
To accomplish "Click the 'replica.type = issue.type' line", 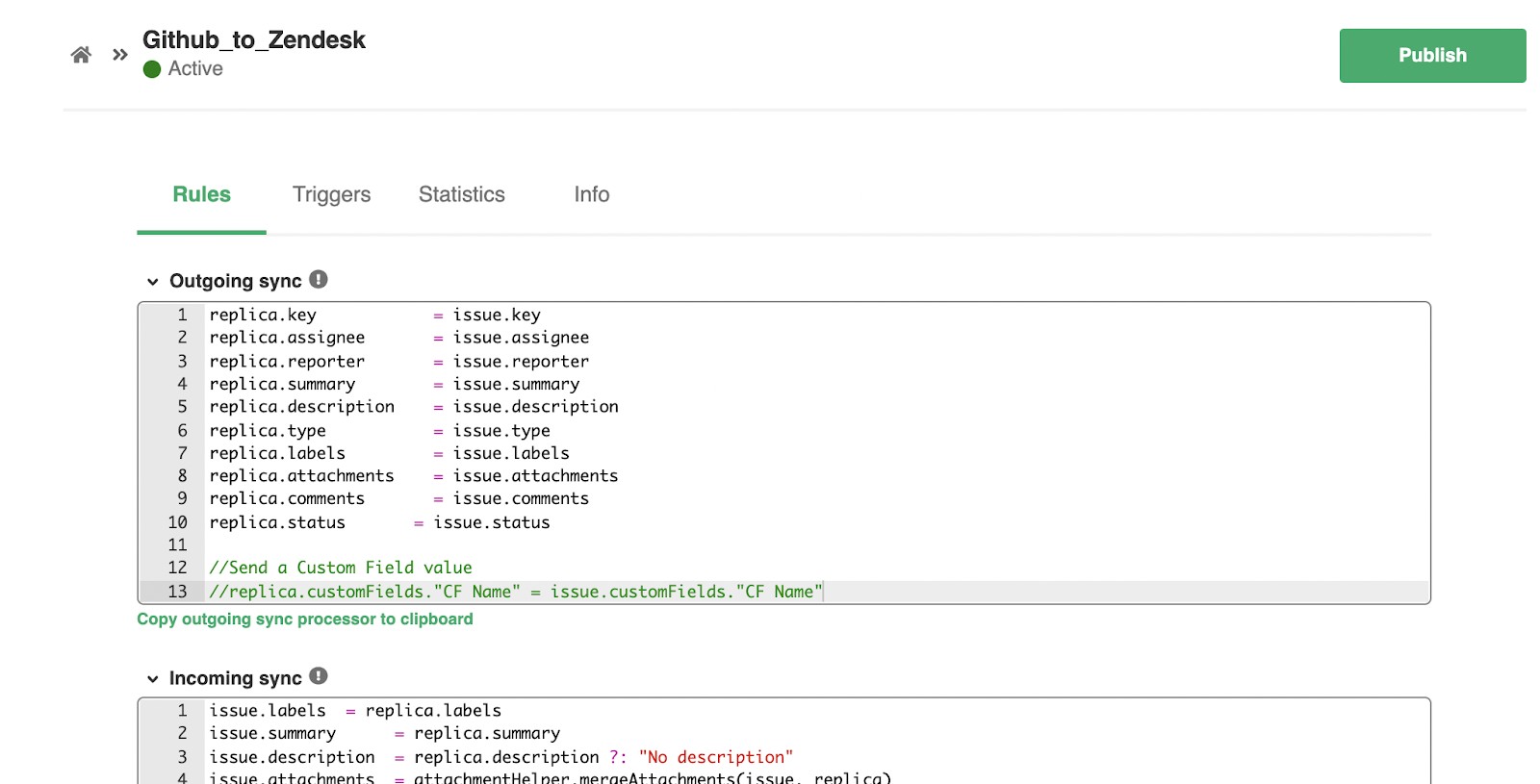I will click(x=380, y=430).
